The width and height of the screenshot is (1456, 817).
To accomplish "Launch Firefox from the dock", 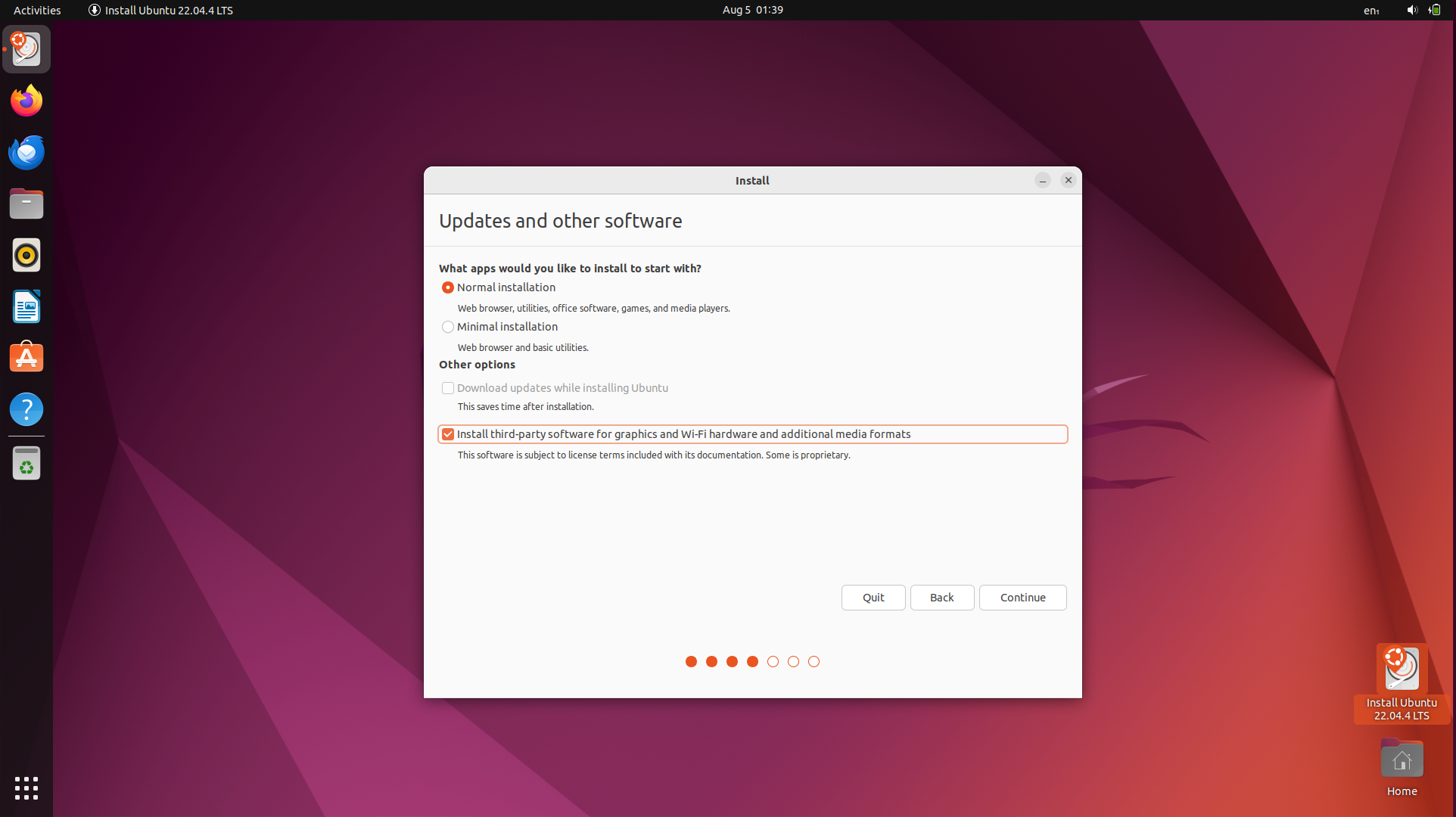I will pyautogui.click(x=26, y=101).
